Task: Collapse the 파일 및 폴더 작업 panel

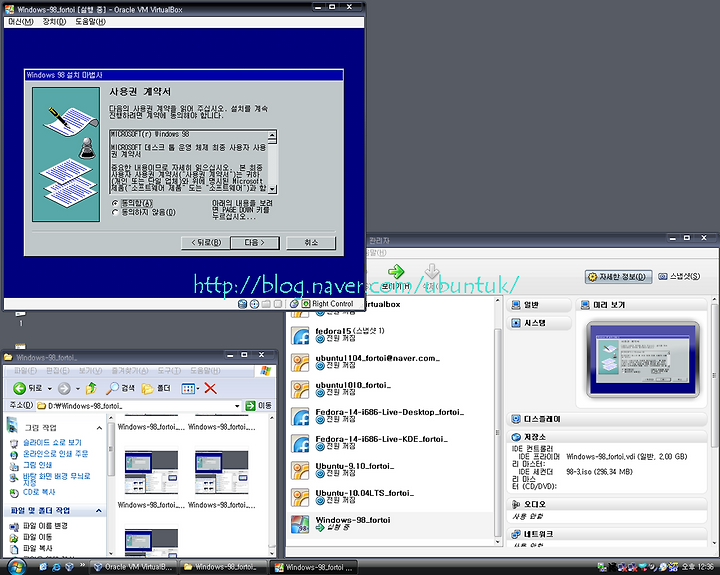Action: [x=99, y=511]
